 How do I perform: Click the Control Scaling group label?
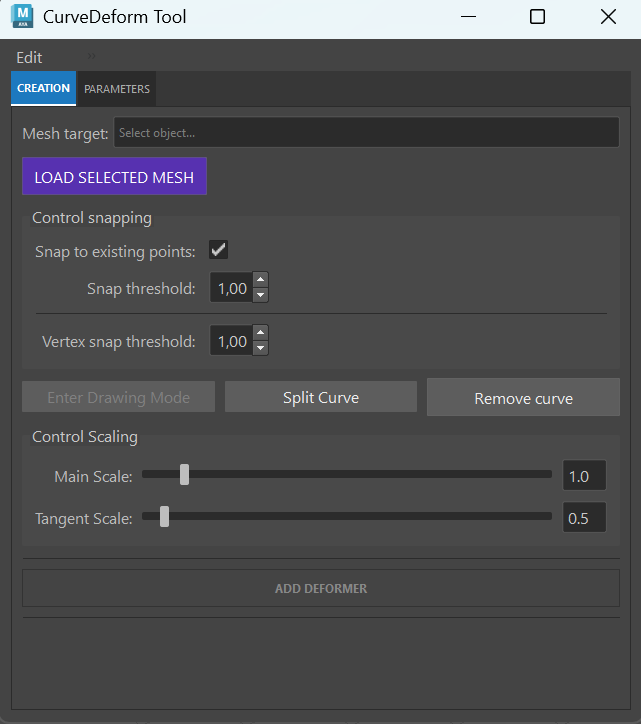tap(85, 436)
